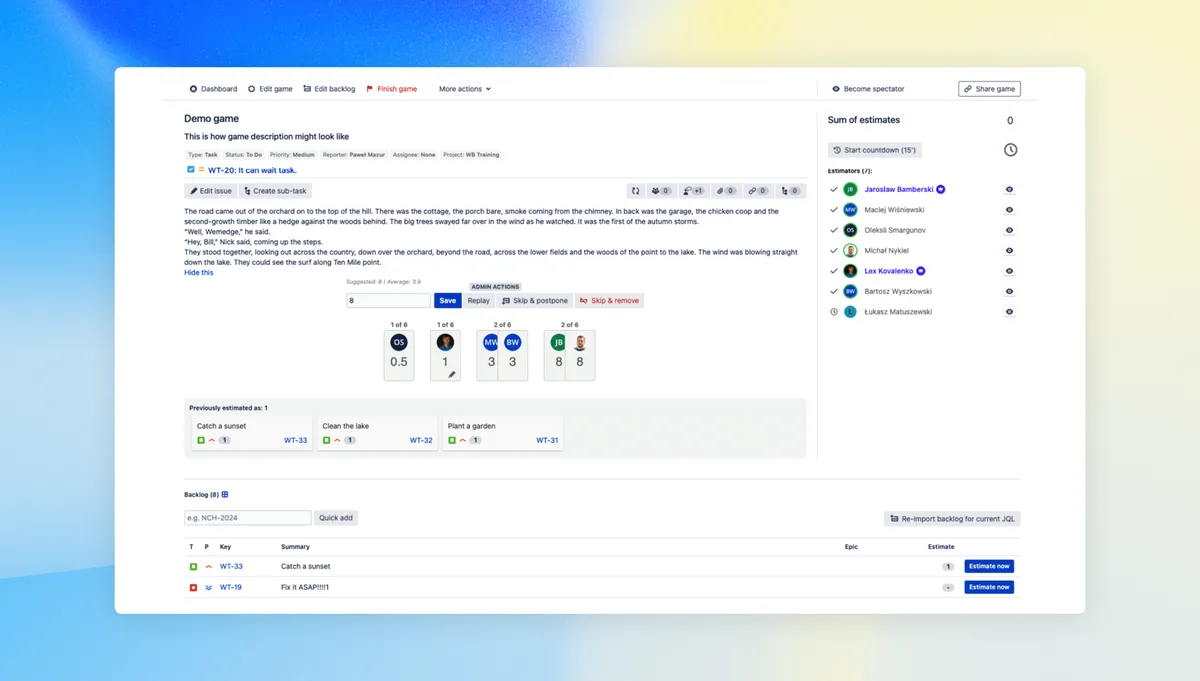Click the Edit issue button
Viewport: 1200px width, 681px height.
(x=211, y=191)
